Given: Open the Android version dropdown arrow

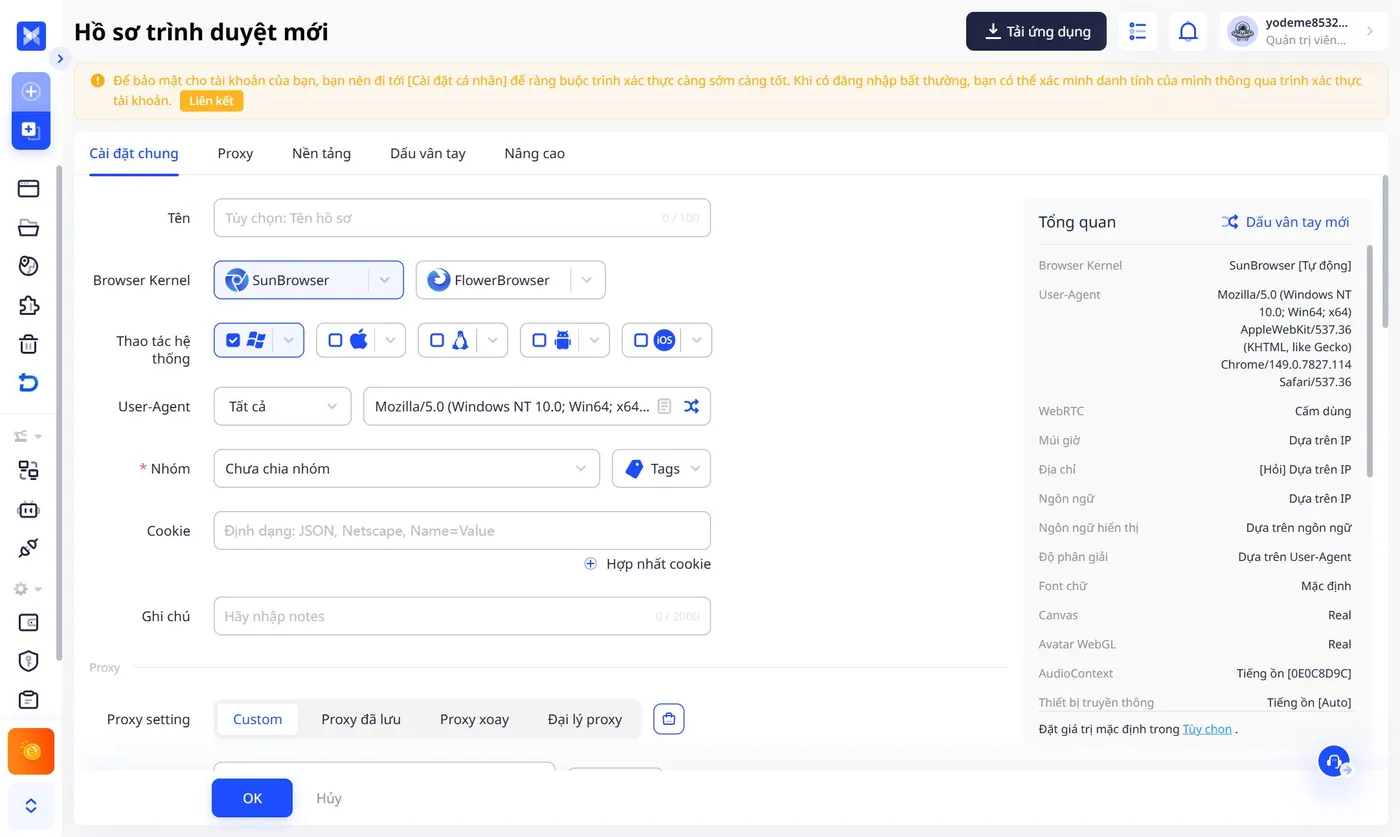Looking at the screenshot, I should tap(595, 340).
